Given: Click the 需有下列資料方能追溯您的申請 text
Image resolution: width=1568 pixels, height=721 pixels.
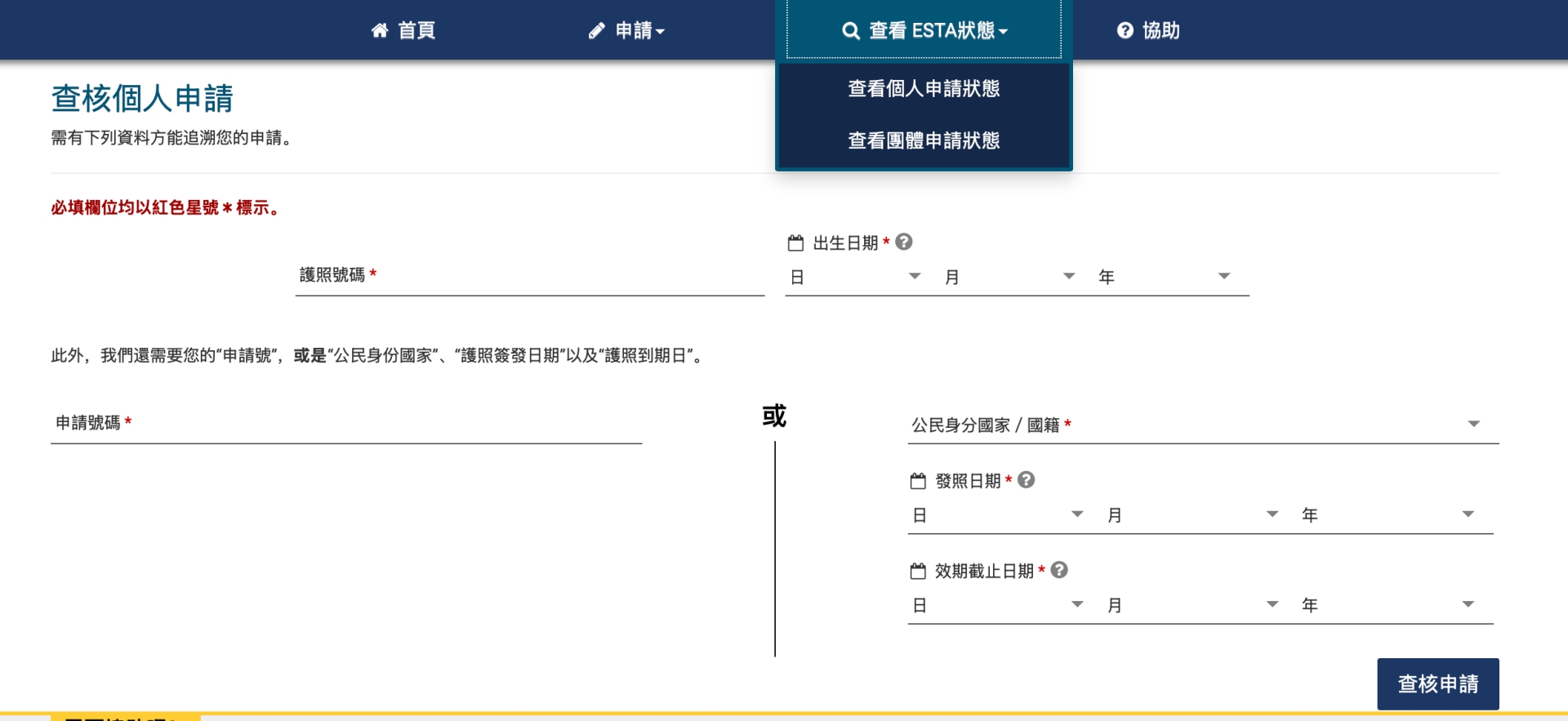Looking at the screenshot, I should pos(171,138).
